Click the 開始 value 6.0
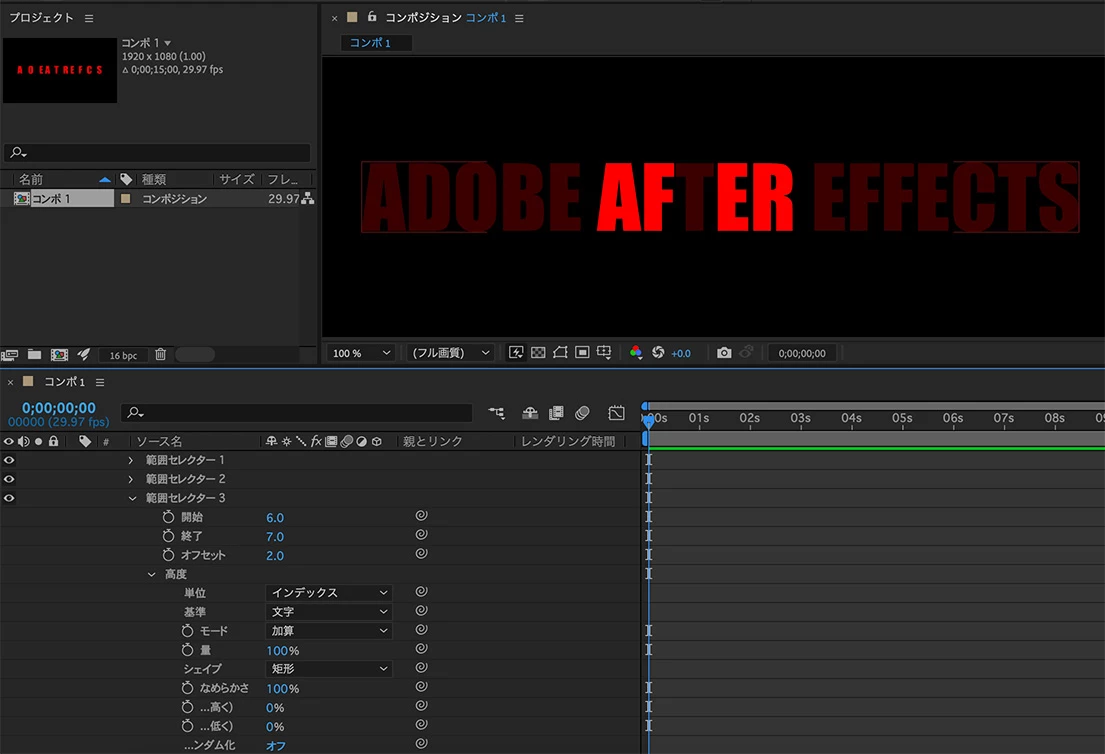Screen dimensions: 1105x754 click(275, 518)
